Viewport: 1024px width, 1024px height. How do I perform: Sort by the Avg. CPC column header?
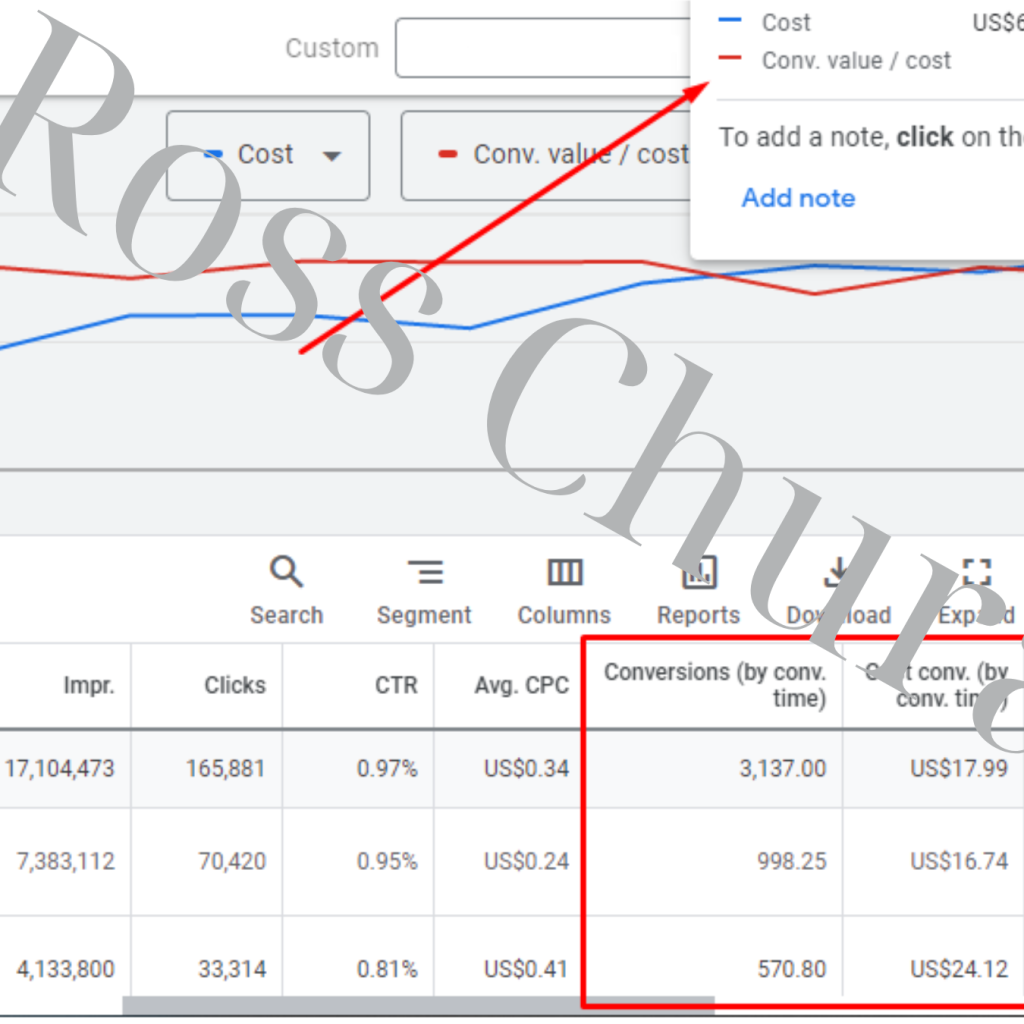click(x=522, y=685)
